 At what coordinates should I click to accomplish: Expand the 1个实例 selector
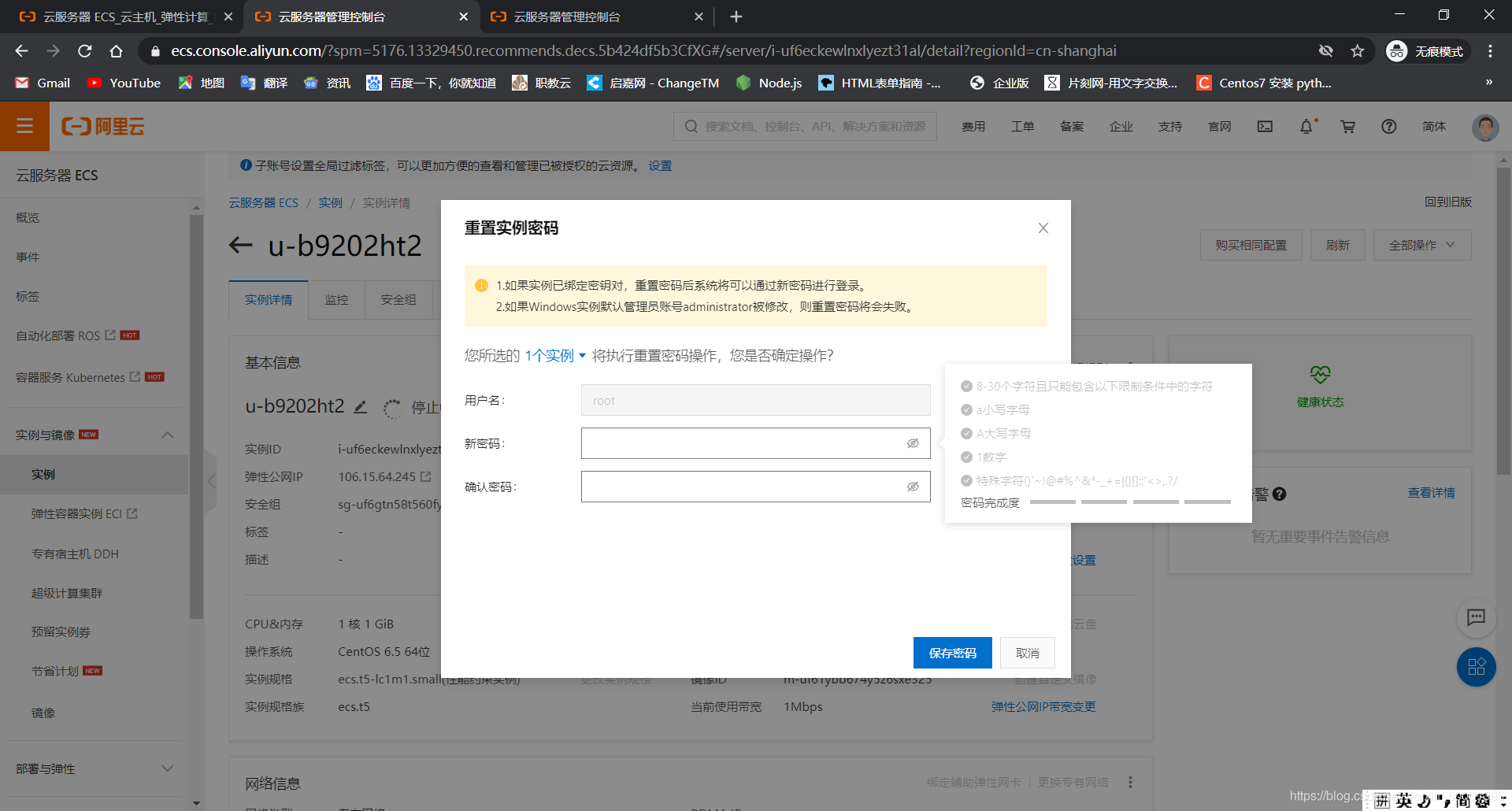click(x=553, y=355)
